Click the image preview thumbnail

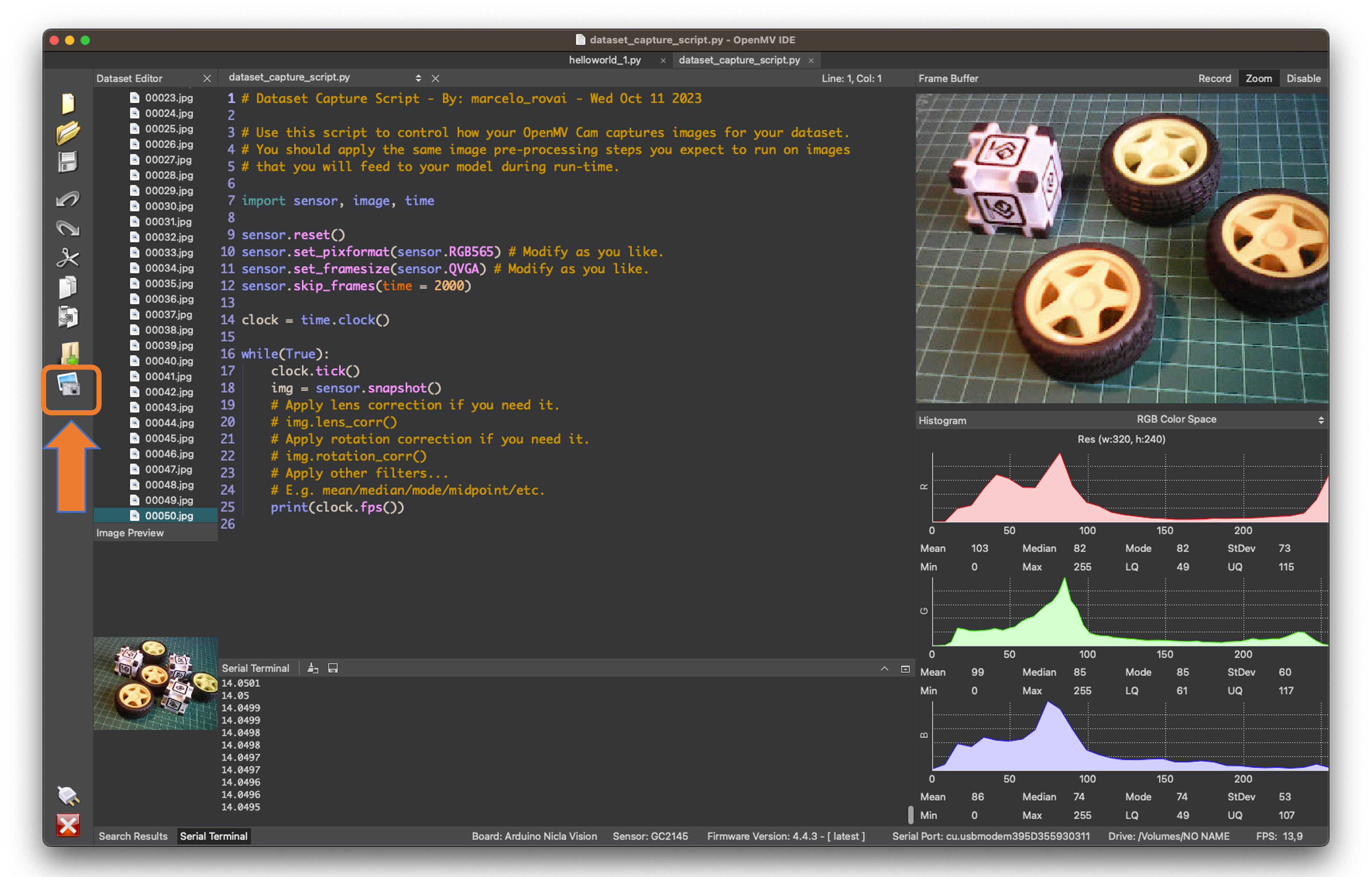155,683
